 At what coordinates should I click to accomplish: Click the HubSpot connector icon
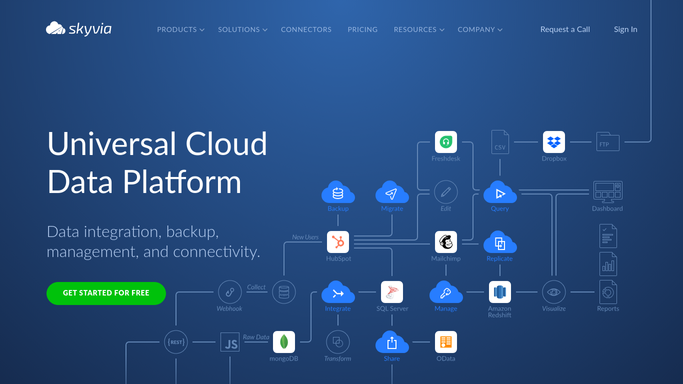click(x=338, y=242)
